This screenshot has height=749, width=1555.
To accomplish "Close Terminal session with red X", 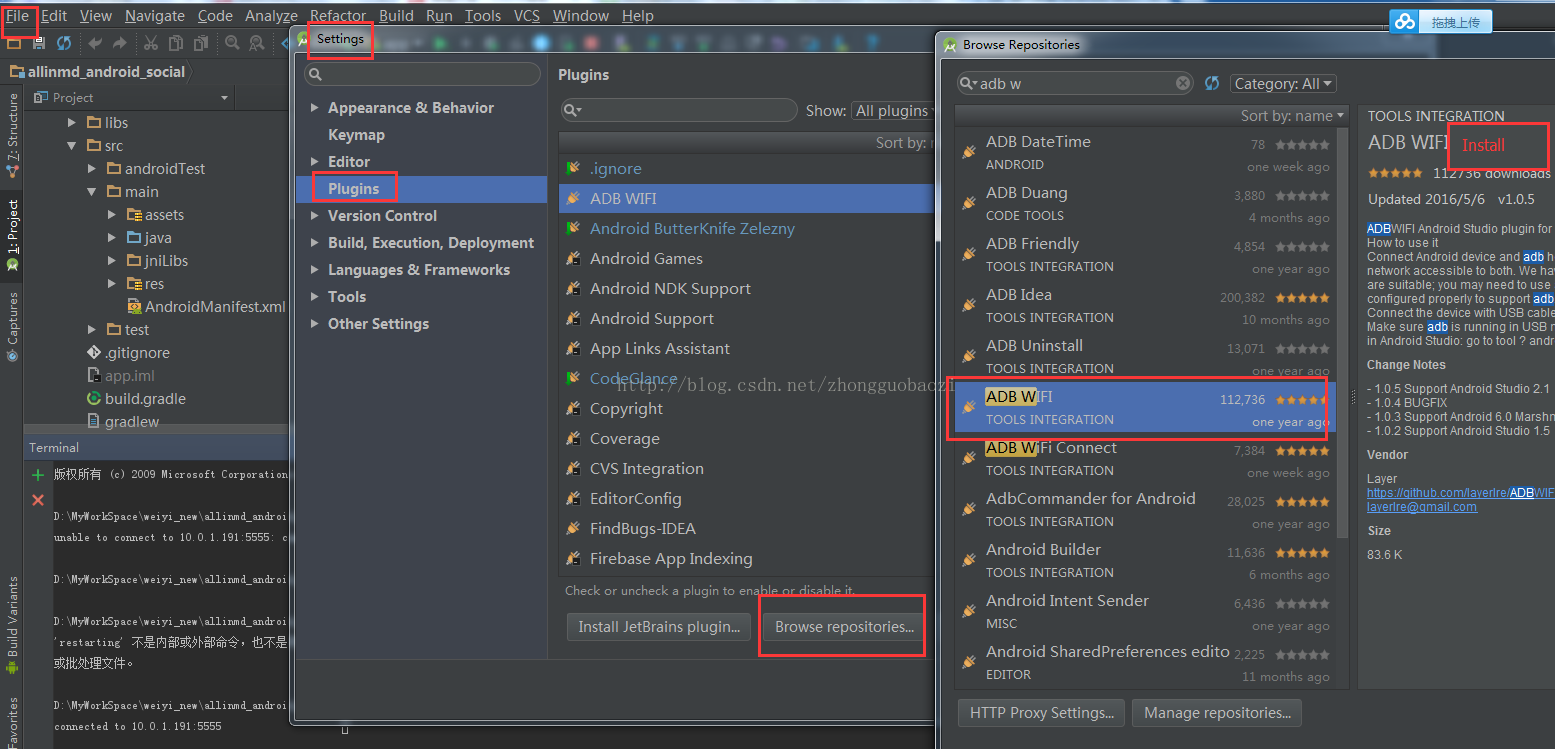I will pos(38,500).
